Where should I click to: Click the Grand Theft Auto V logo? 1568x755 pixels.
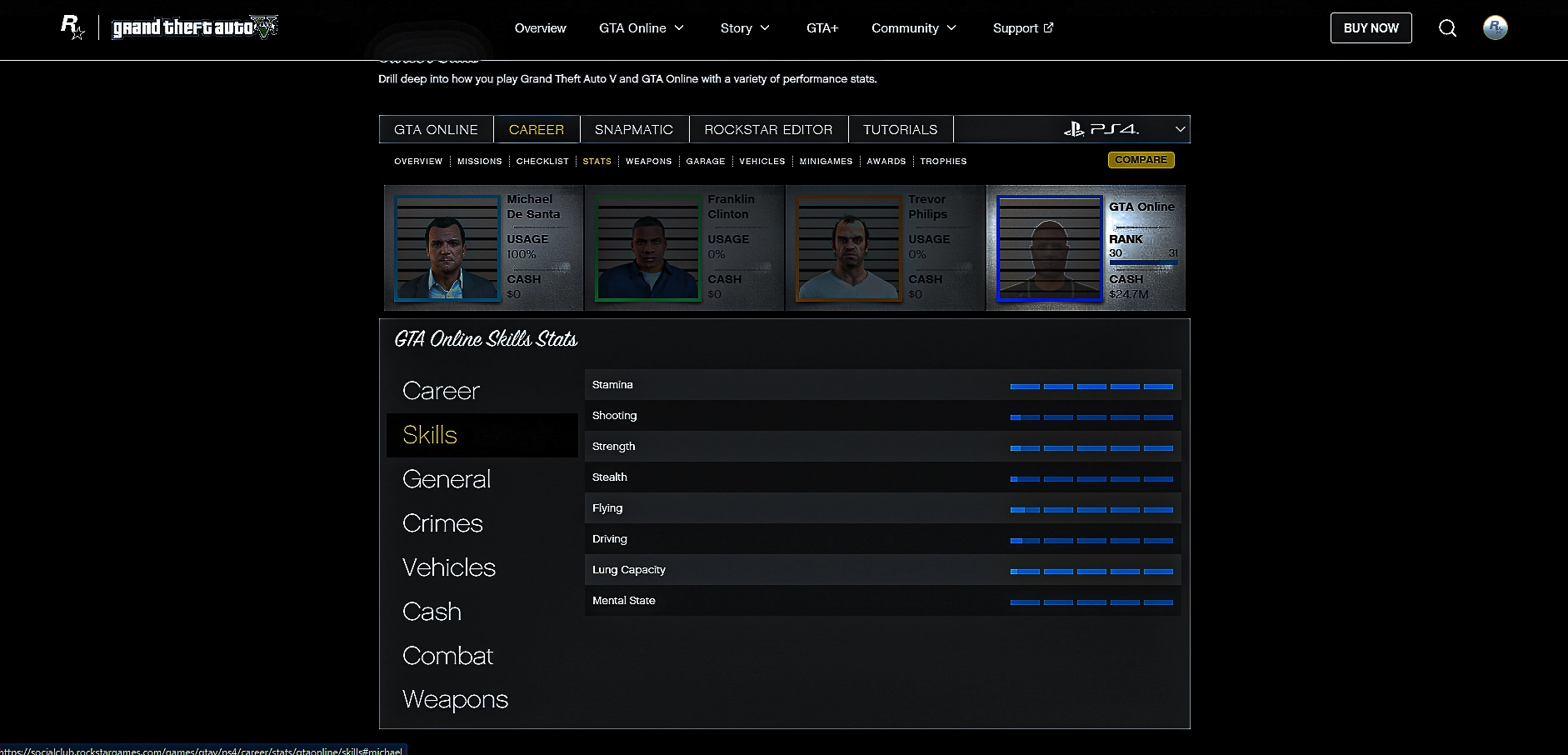pos(195,27)
